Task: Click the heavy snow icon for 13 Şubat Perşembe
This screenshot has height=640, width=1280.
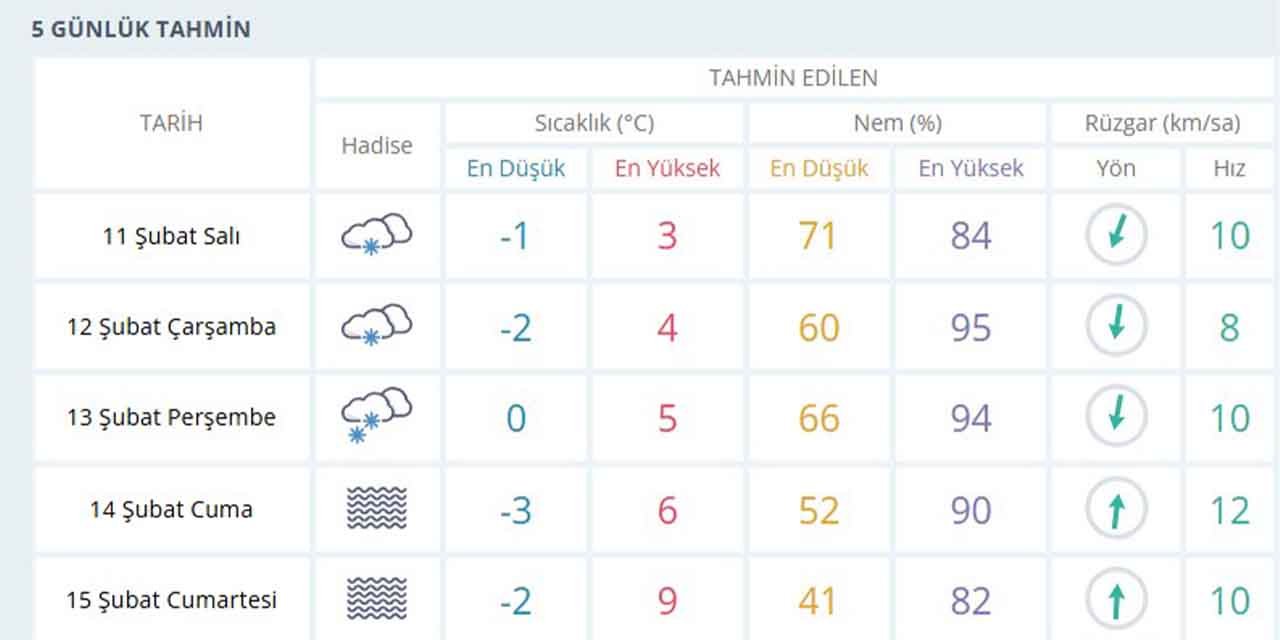Action: [x=376, y=415]
